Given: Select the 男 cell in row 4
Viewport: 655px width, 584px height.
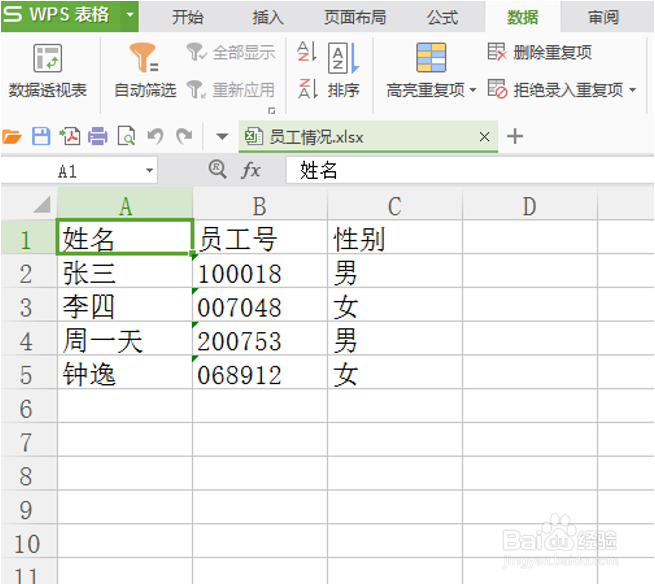Looking at the screenshot, I should pyautogui.click(x=395, y=339).
